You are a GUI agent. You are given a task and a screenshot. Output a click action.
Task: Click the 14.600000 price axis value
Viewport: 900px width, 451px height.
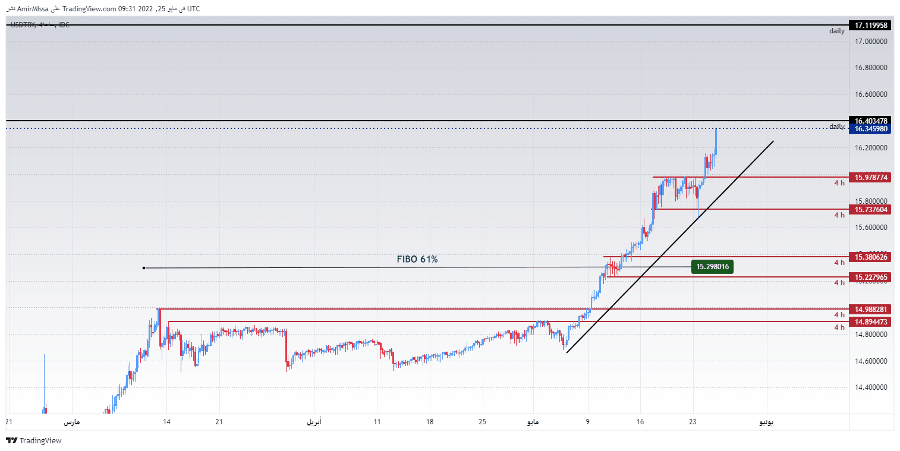[871, 361]
